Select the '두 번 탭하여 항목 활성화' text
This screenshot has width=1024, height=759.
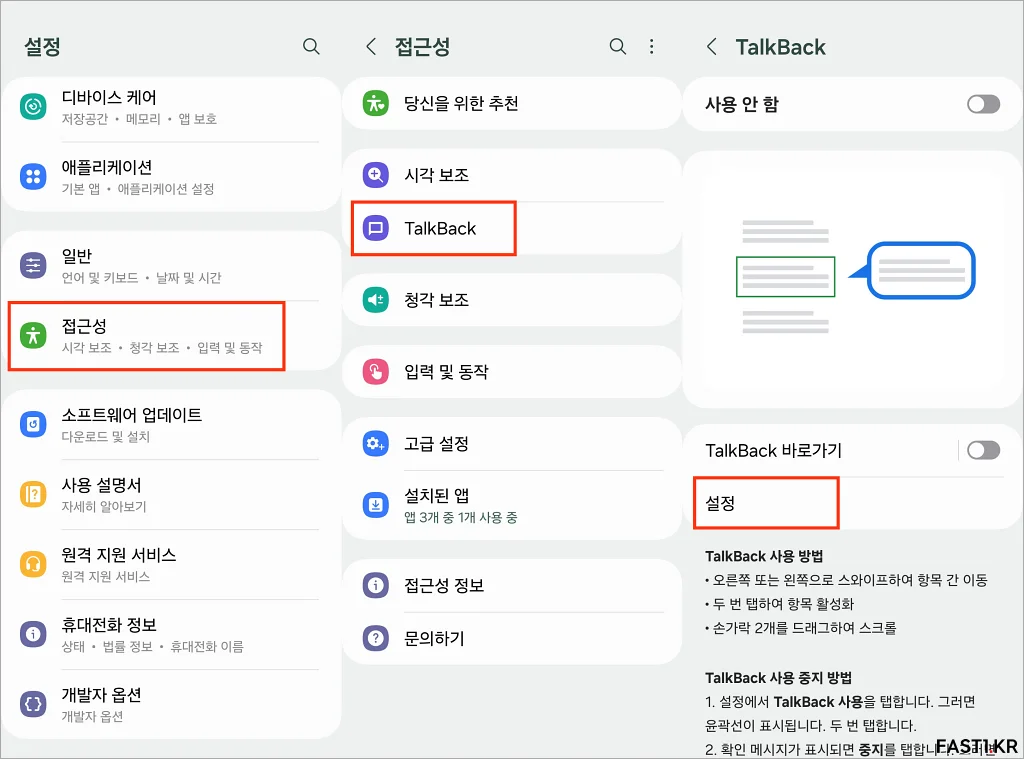[784, 604]
